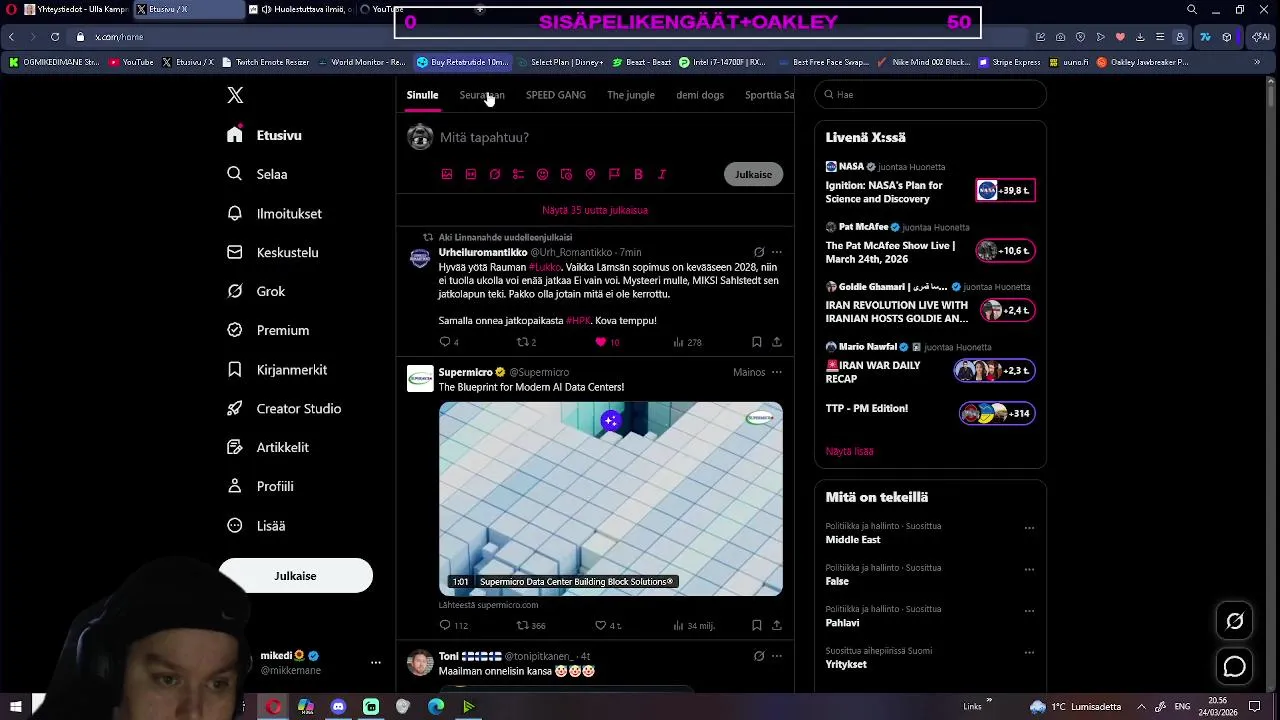Switch to SPEED GANG tab
This screenshot has height=720, width=1280.
pyautogui.click(x=556, y=95)
